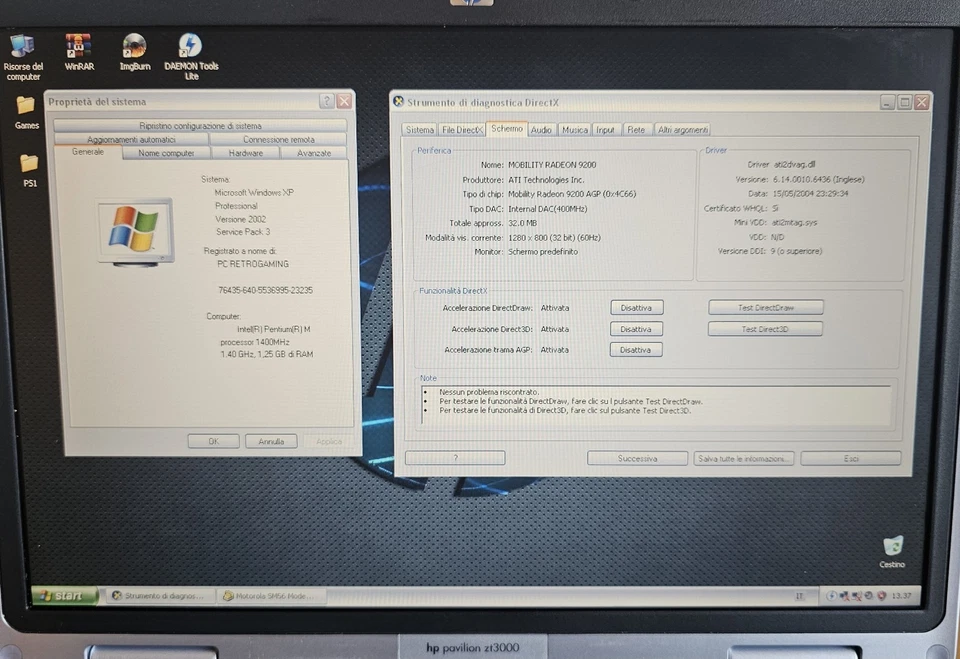This screenshot has width=960, height=659.
Task: Launch the ImgBurn desktop shortcut
Action: point(135,53)
